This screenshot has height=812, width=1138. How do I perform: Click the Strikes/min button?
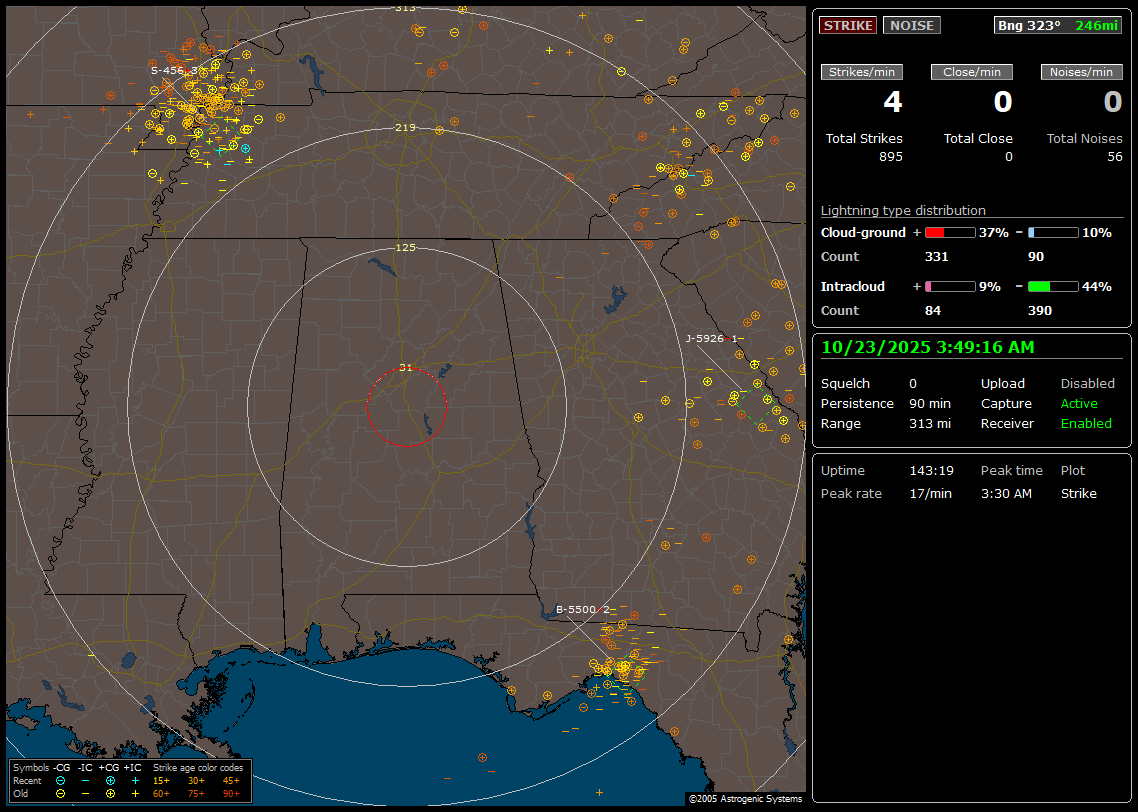tap(862, 72)
